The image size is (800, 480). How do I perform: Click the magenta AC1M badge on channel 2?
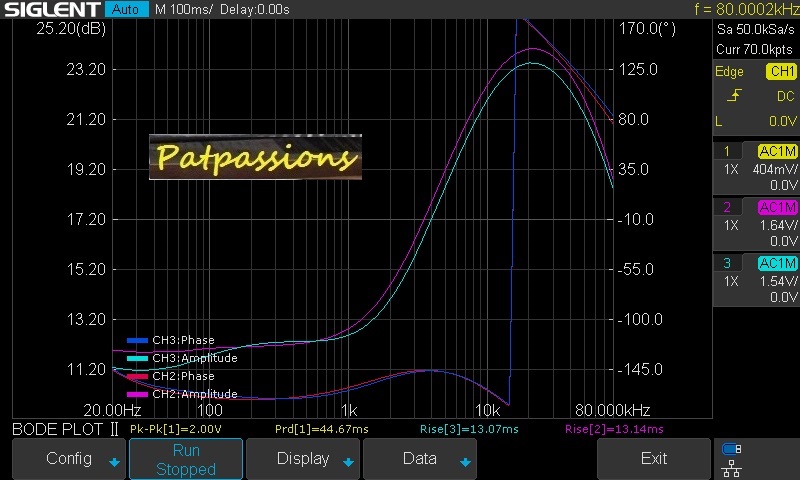tap(777, 207)
